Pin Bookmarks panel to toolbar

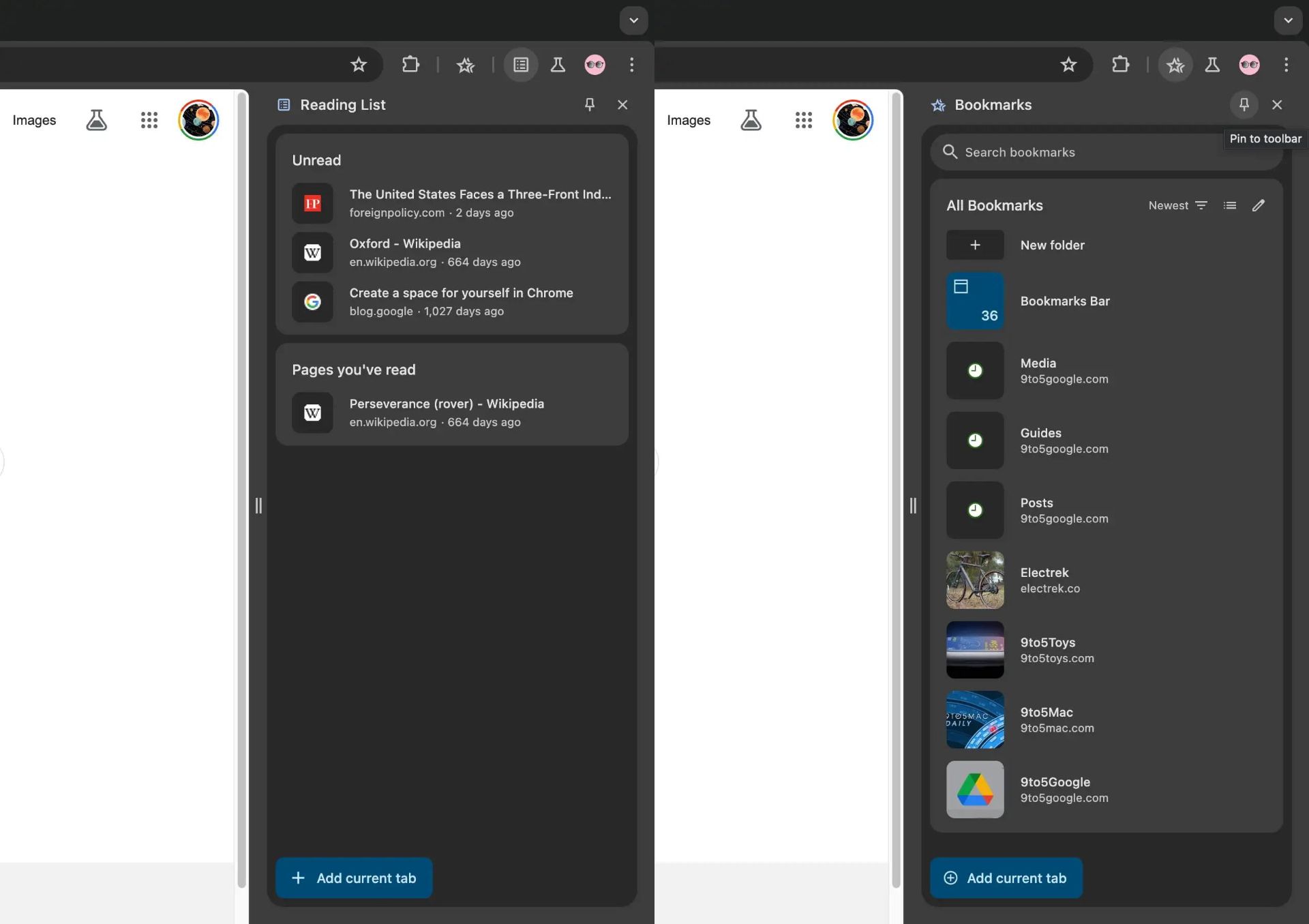coord(1244,104)
